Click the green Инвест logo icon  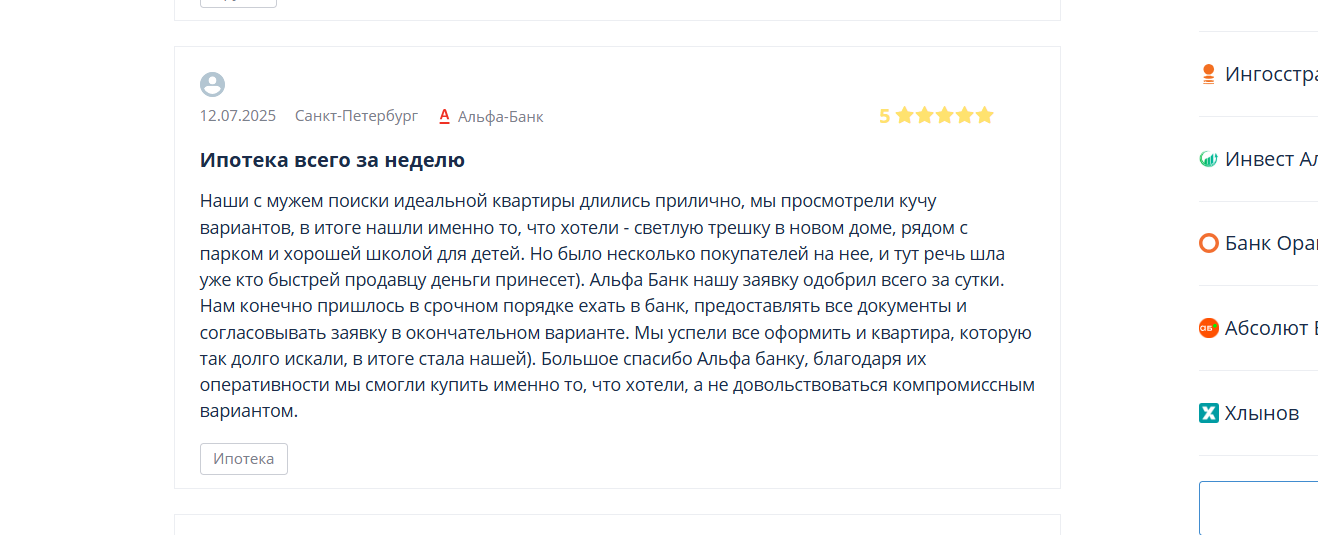(1208, 159)
